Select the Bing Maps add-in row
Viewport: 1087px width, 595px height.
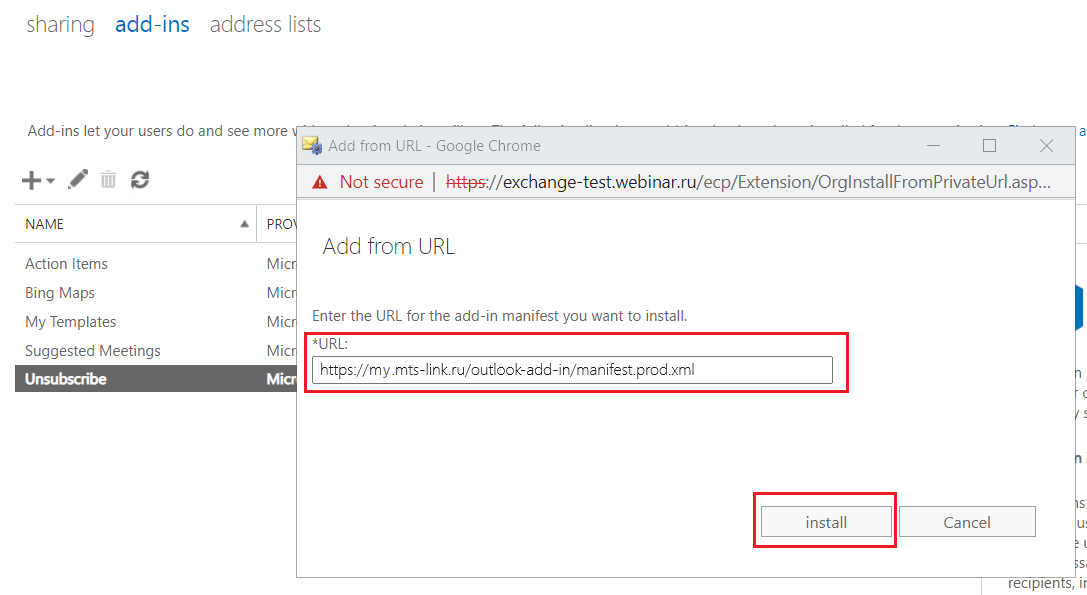pos(156,293)
